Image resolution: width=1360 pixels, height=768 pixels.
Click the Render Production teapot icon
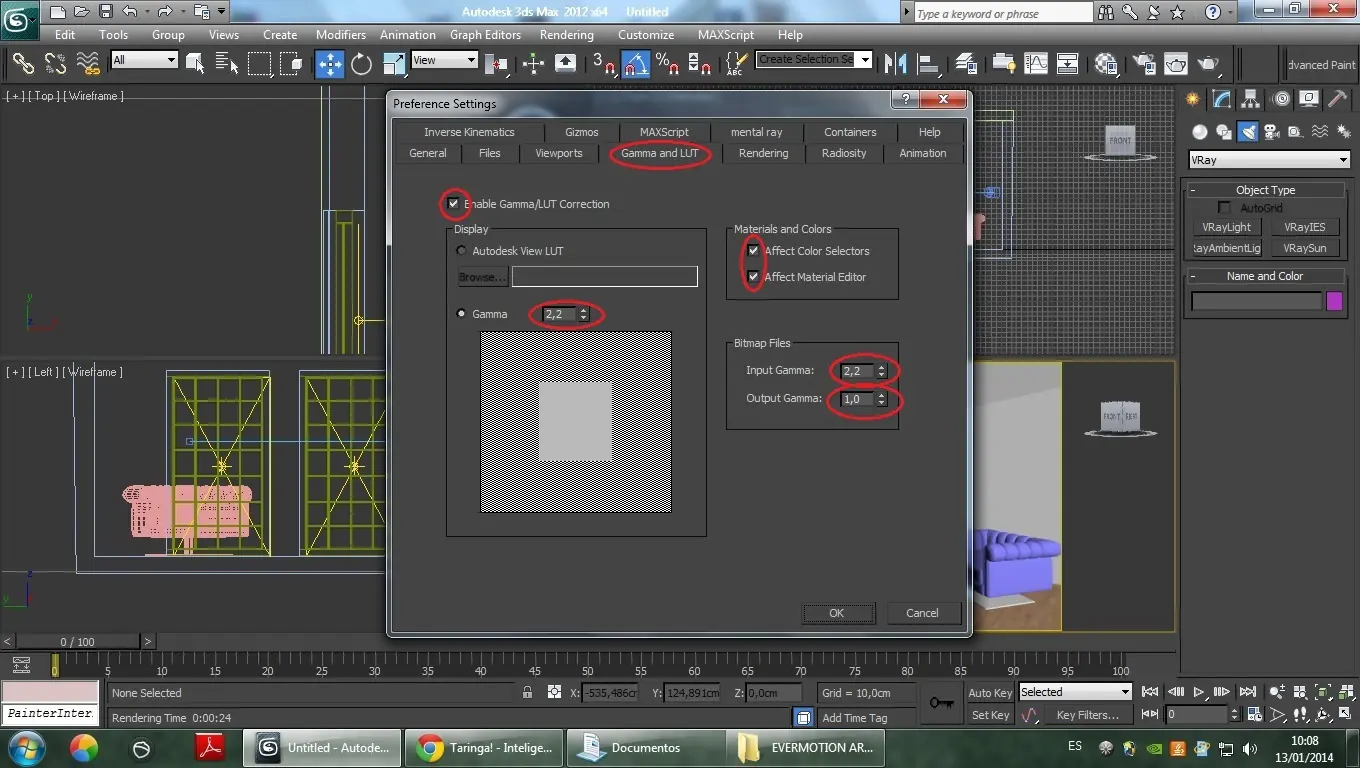click(x=1210, y=63)
